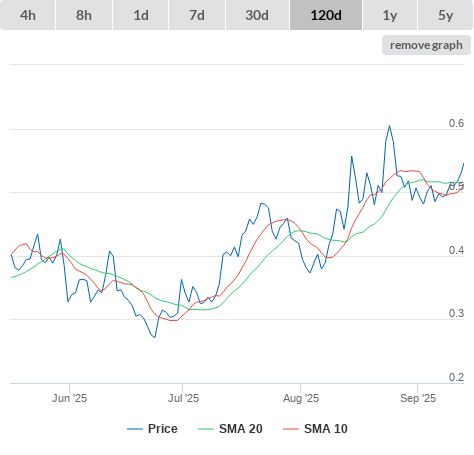Click the green SMA 20 legend line icon
The image size is (474, 455).
coord(206,429)
